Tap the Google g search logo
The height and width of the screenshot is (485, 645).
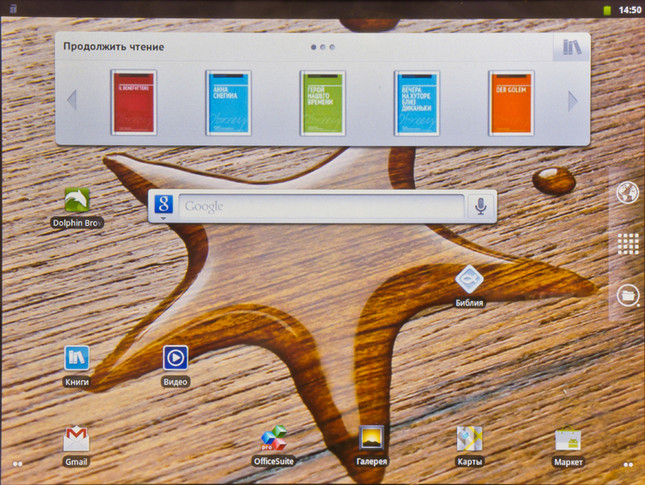click(x=163, y=204)
